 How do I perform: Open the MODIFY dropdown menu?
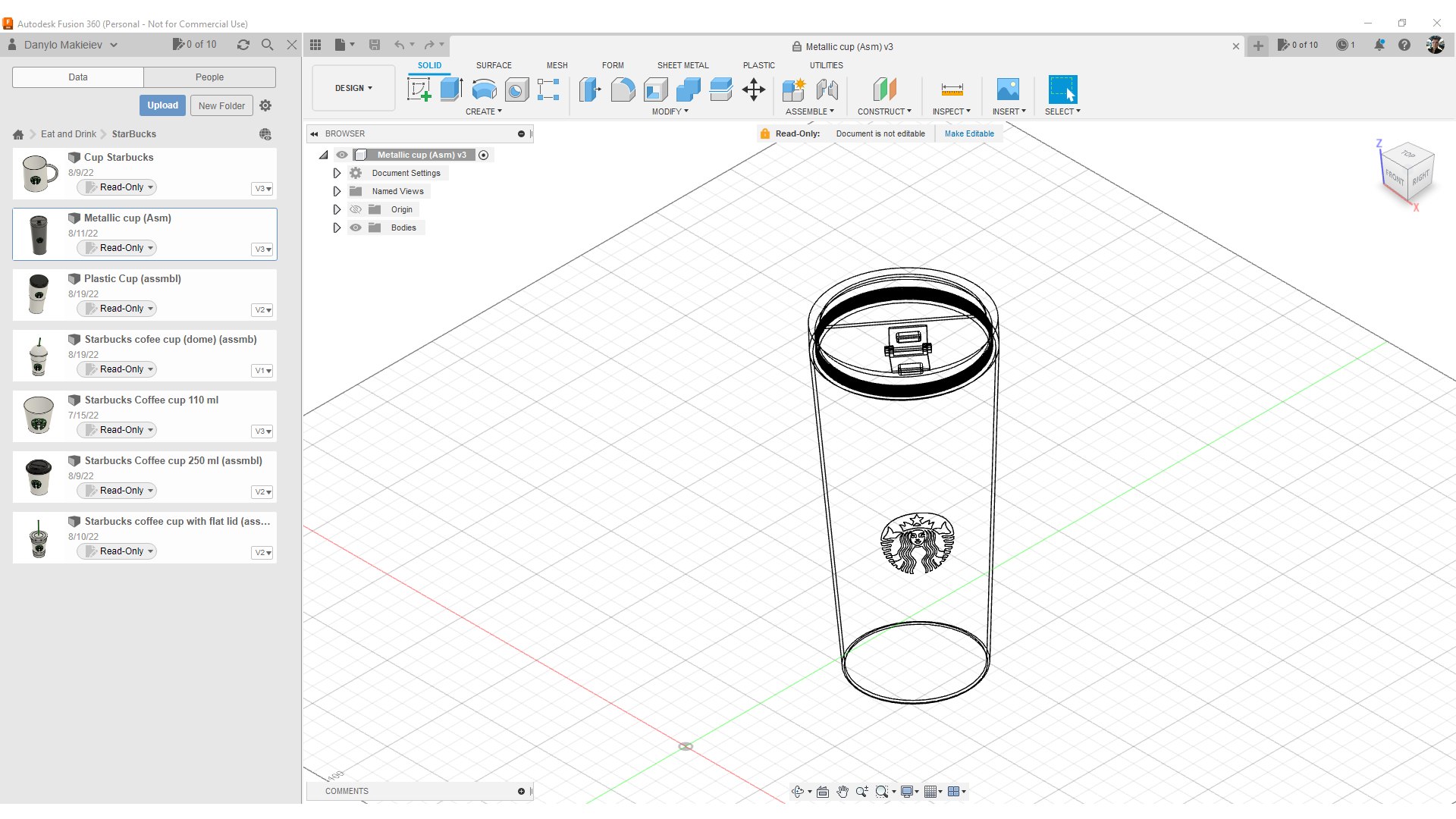[670, 111]
